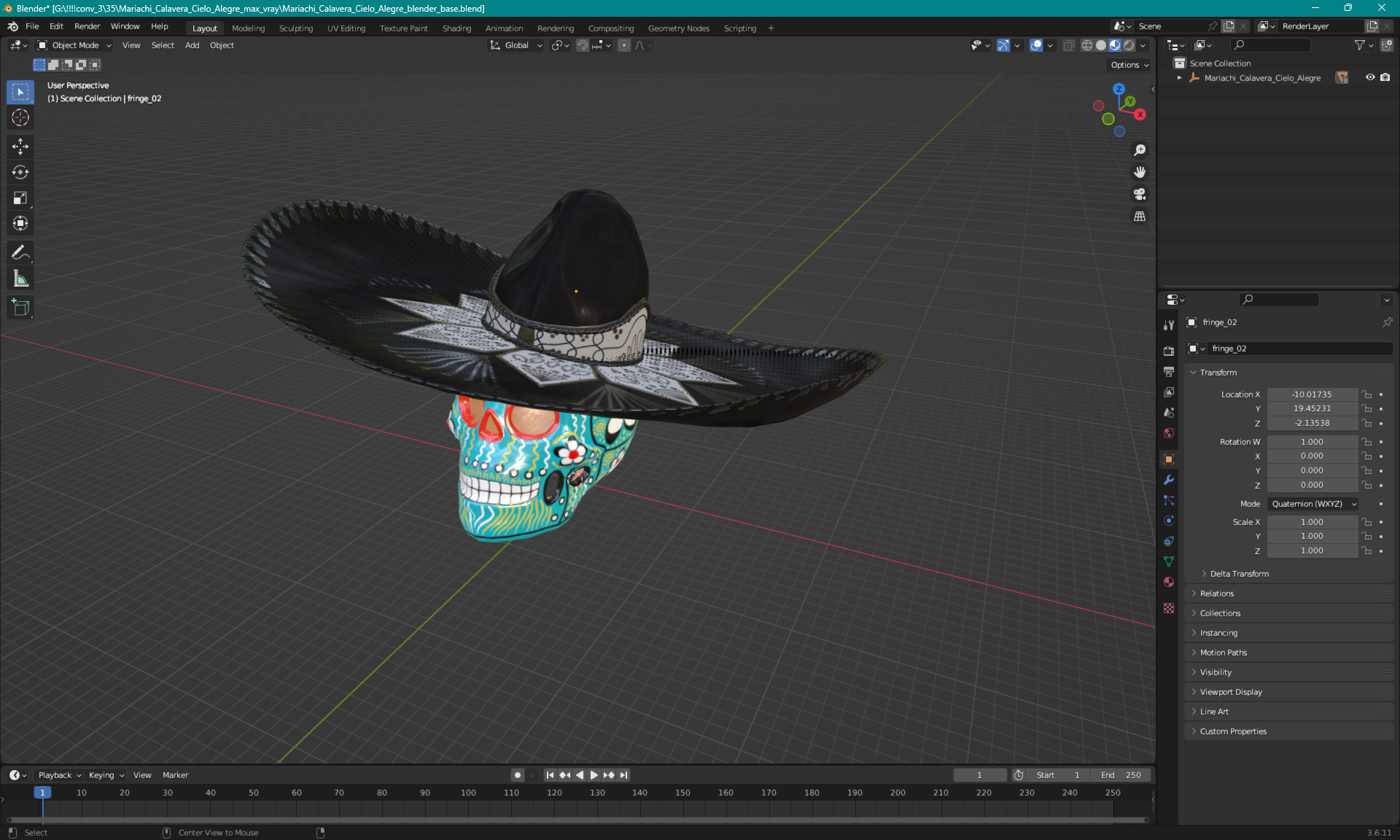Click the Location X input field
The width and height of the screenshot is (1400, 840).
coord(1311,393)
